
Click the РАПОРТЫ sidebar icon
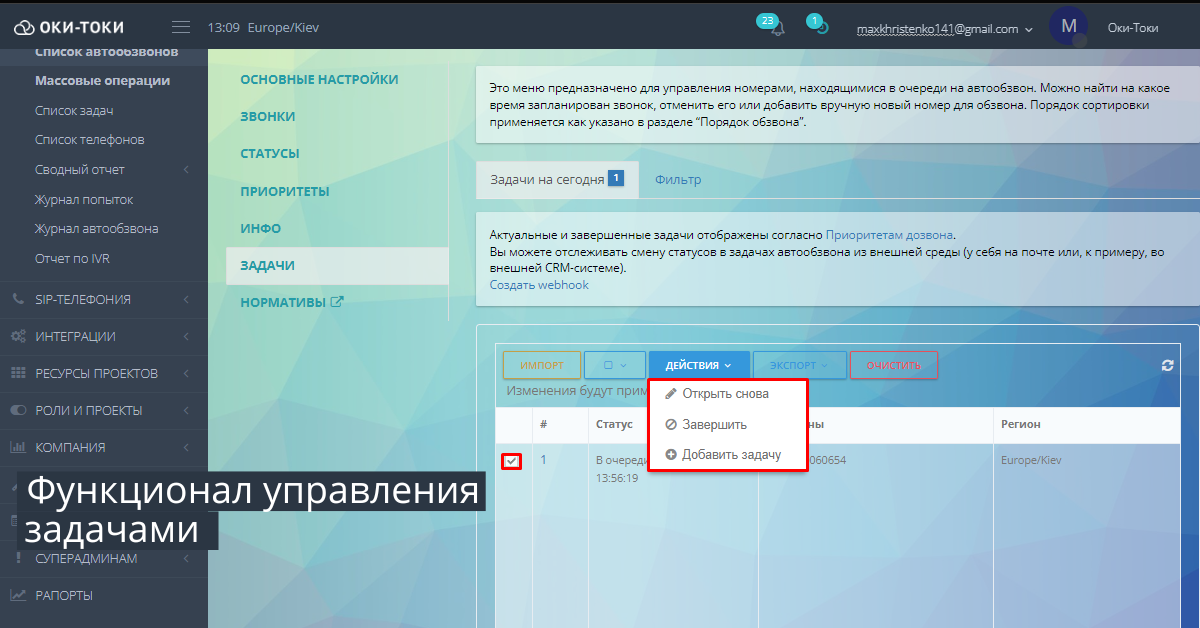pyautogui.click(x=17, y=595)
